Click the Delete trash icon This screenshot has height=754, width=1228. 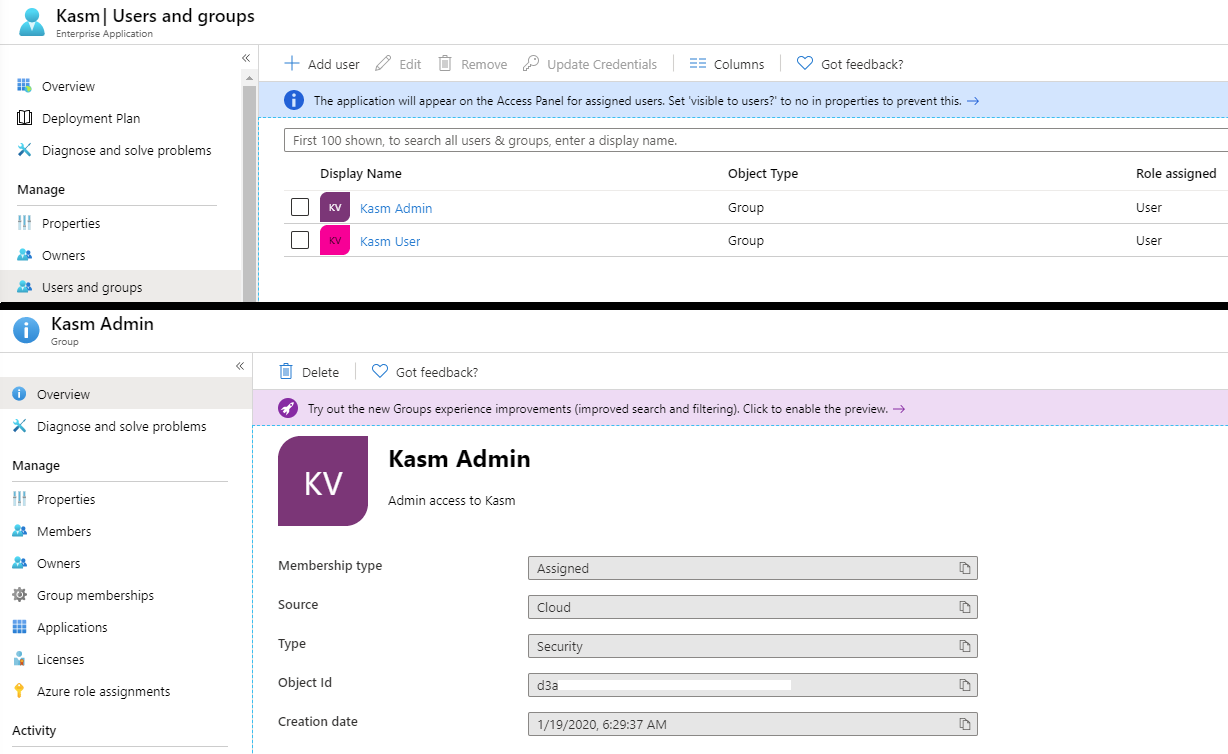point(286,372)
